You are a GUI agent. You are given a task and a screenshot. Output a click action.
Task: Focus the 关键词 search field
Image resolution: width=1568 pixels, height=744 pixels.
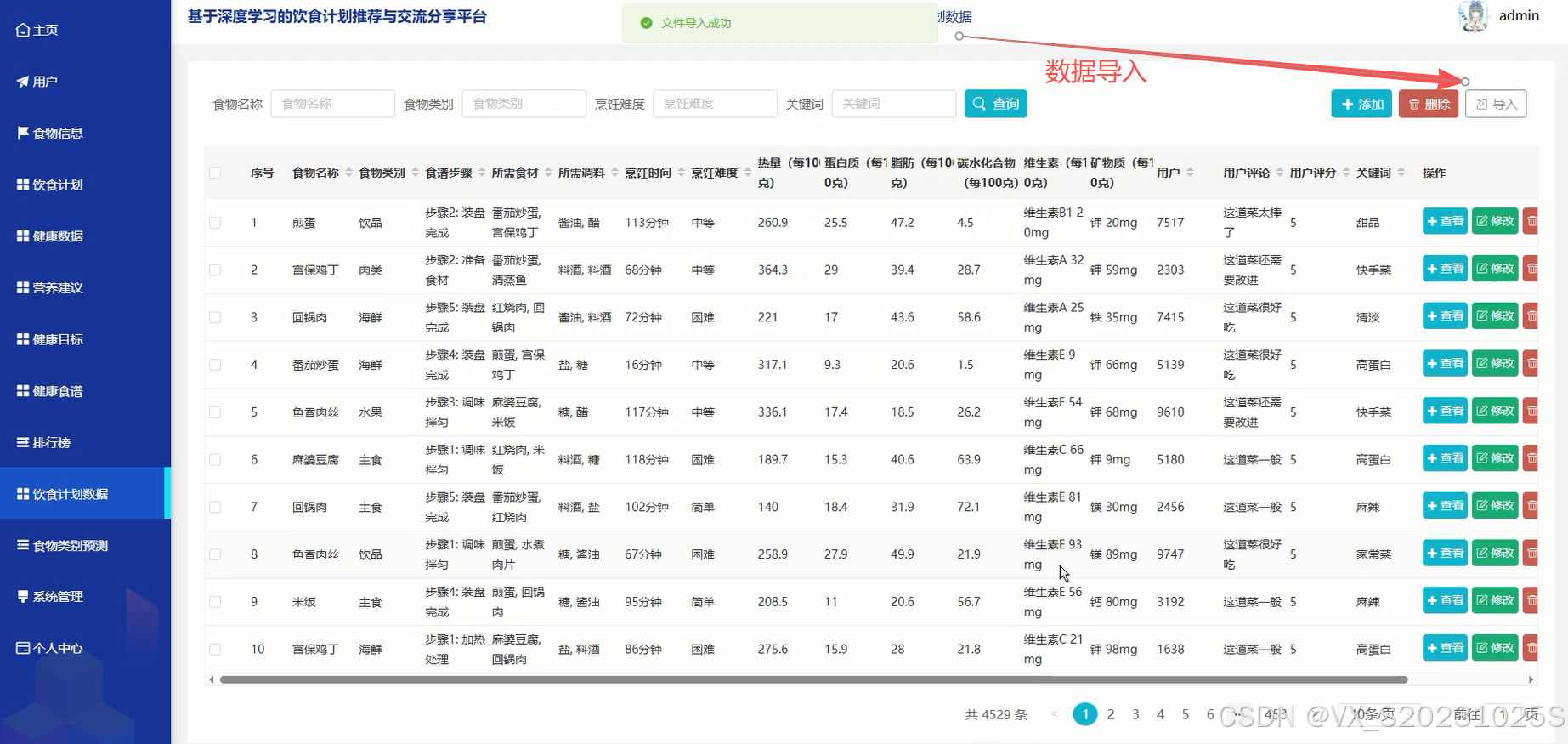tap(894, 104)
